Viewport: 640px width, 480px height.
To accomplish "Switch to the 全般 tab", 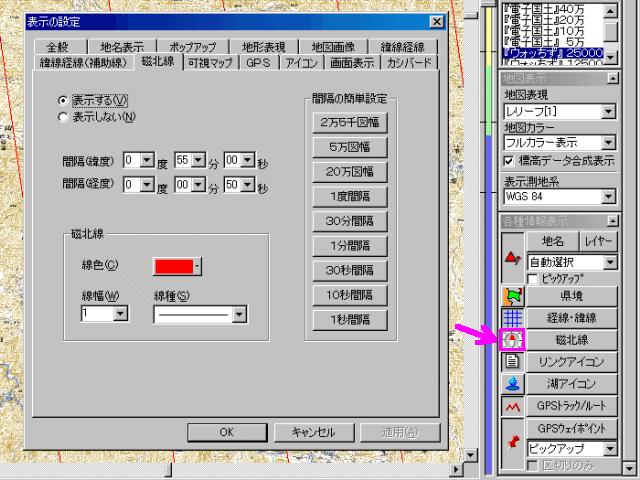I will (58, 47).
